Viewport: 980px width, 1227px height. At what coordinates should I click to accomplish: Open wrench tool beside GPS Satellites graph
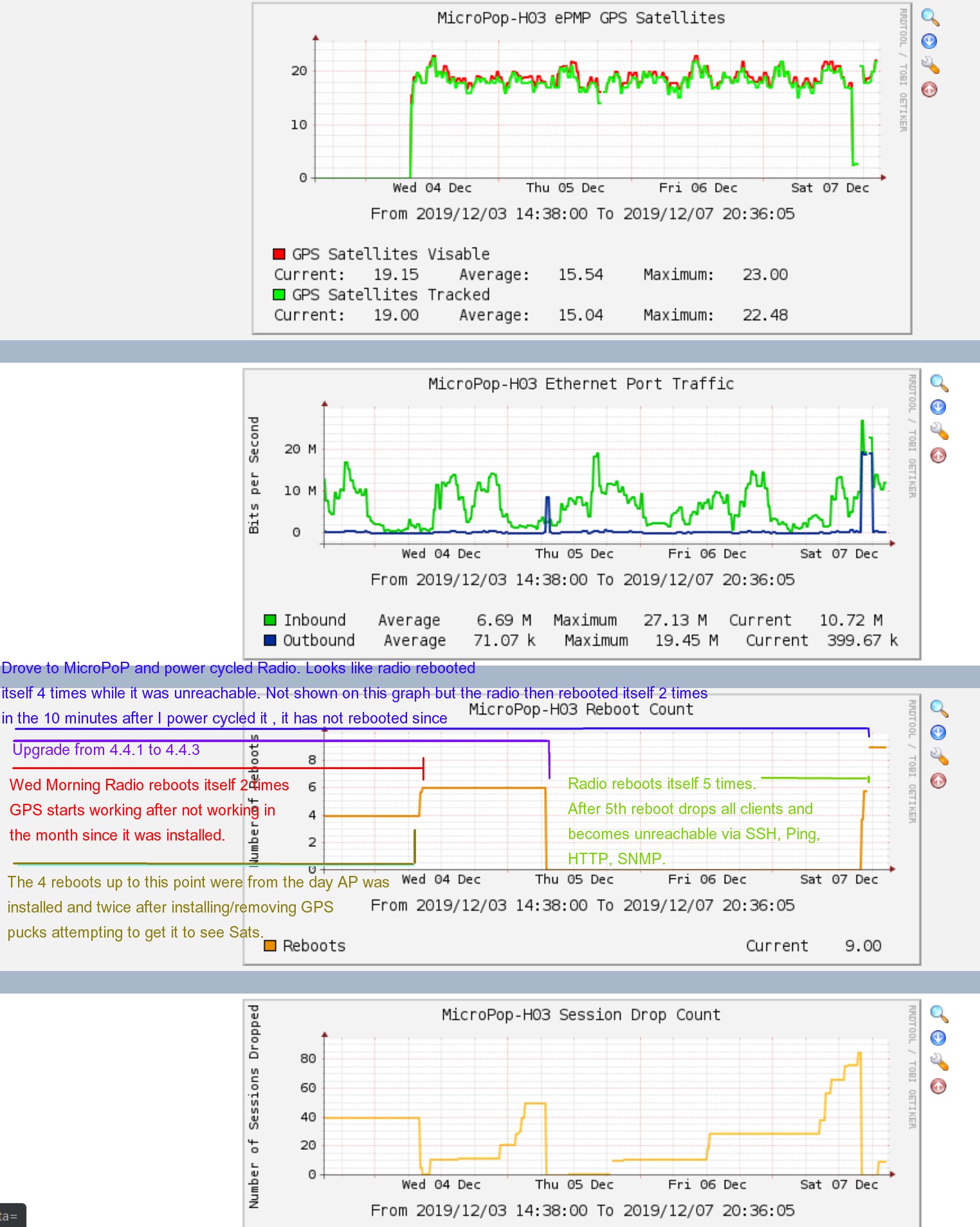coord(930,65)
